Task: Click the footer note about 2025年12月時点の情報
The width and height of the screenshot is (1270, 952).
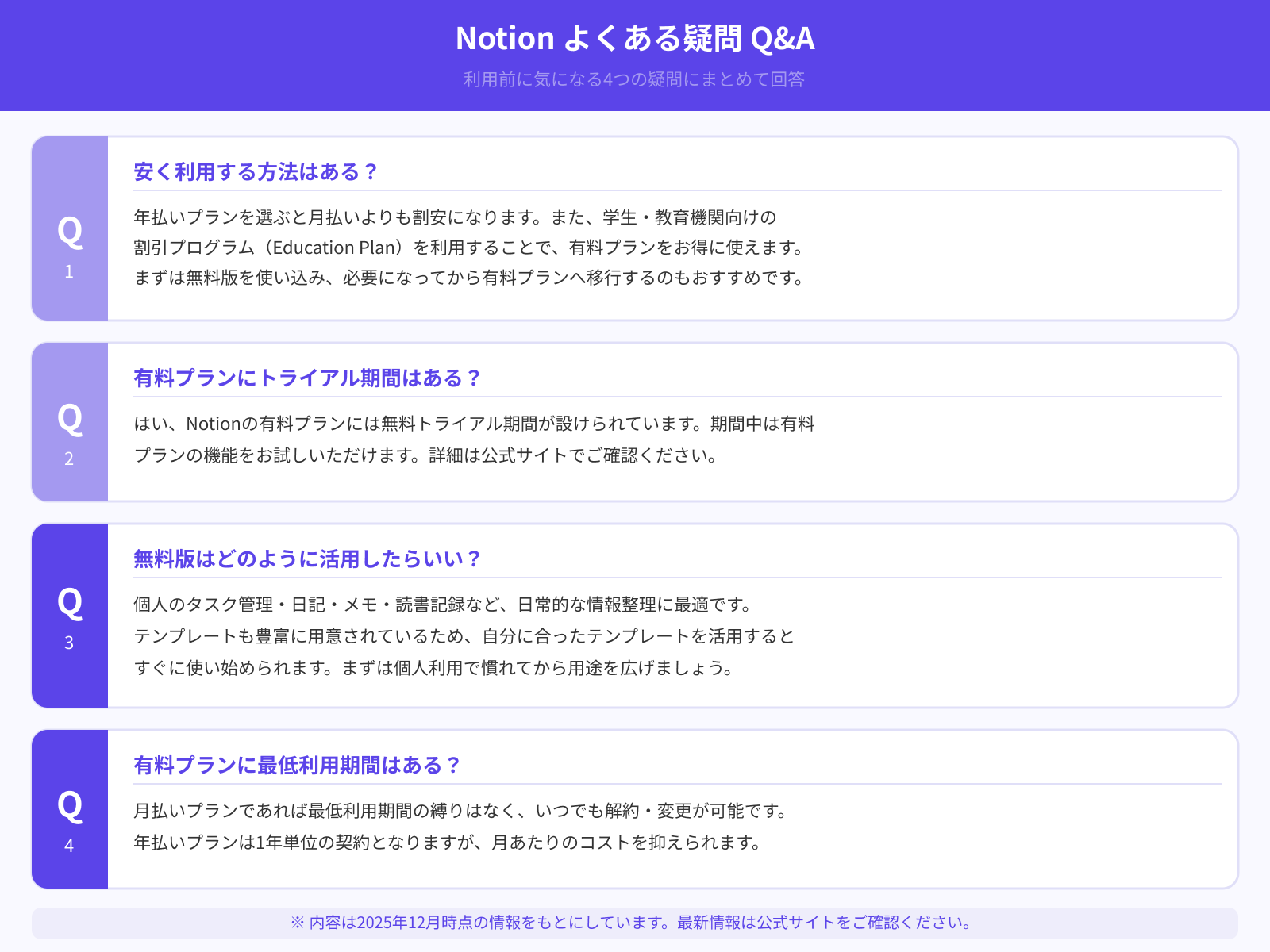Action: 633,923
